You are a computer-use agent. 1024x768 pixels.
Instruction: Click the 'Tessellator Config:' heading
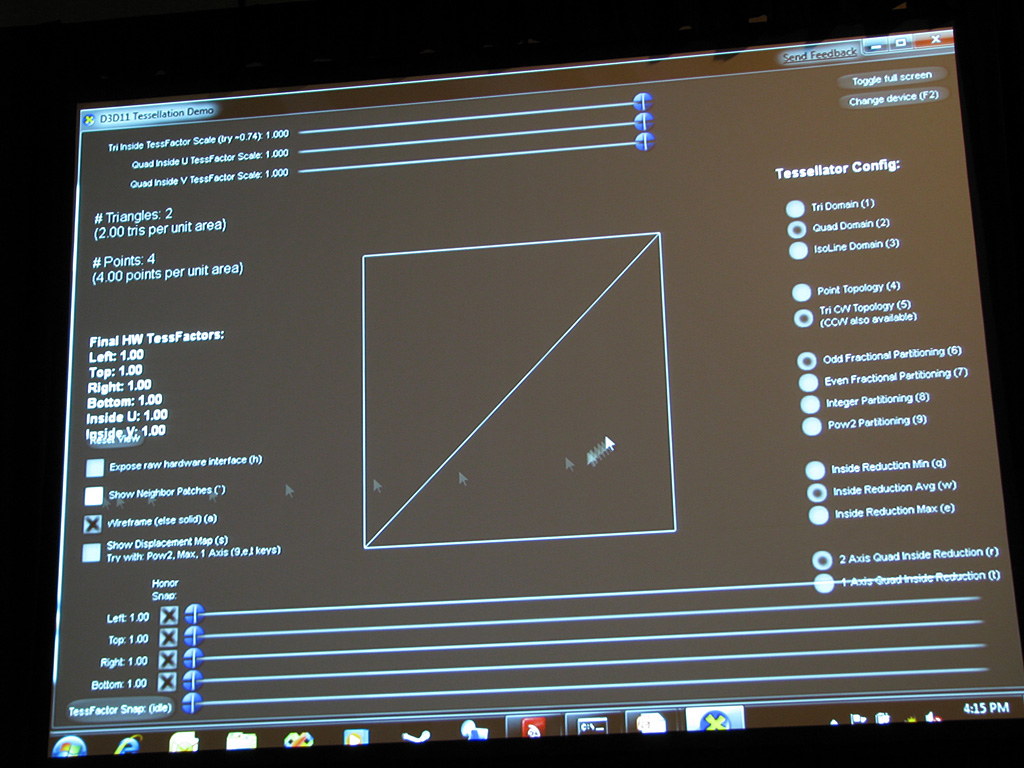point(837,168)
